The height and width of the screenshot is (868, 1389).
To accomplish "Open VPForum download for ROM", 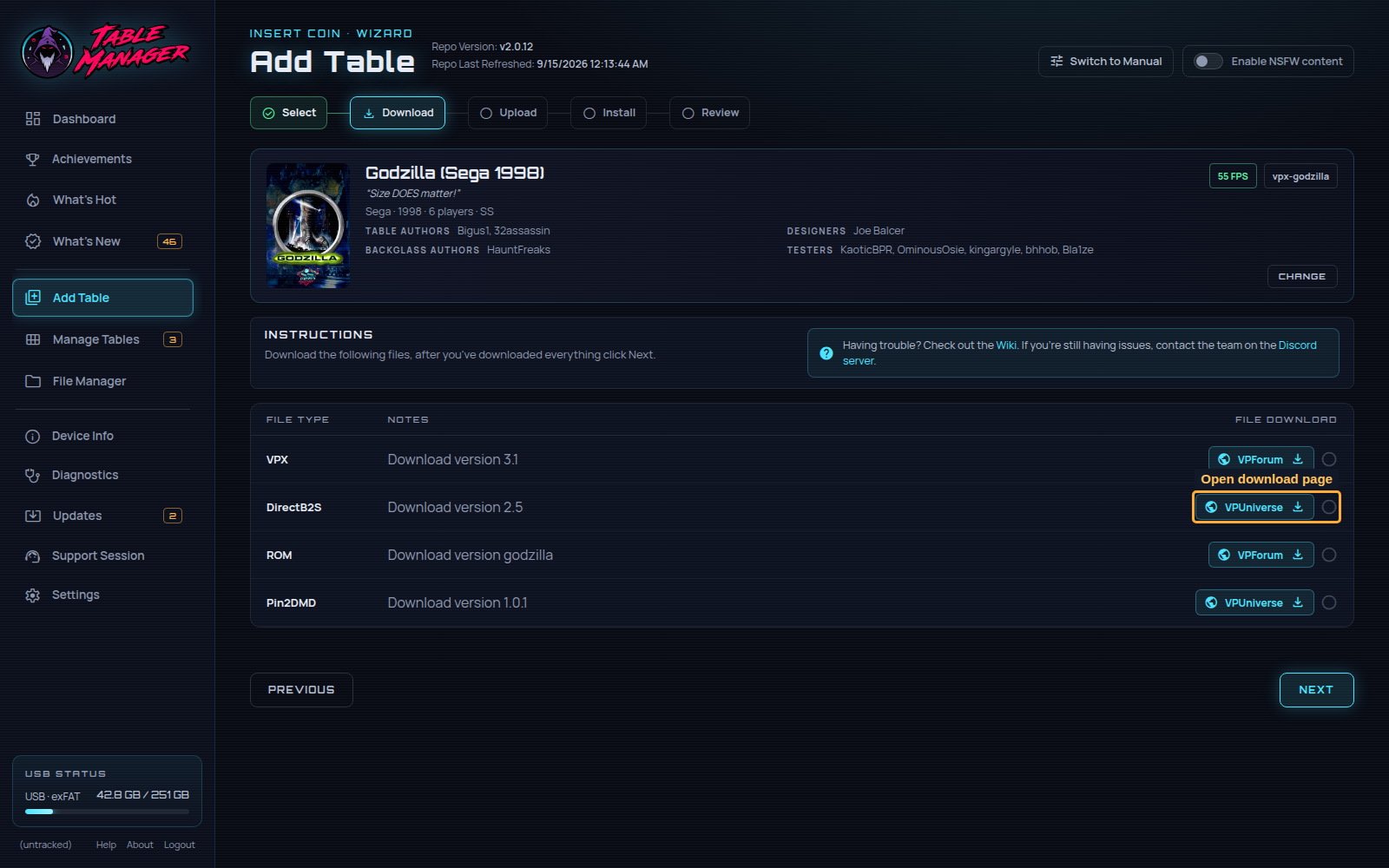I will point(1261,555).
